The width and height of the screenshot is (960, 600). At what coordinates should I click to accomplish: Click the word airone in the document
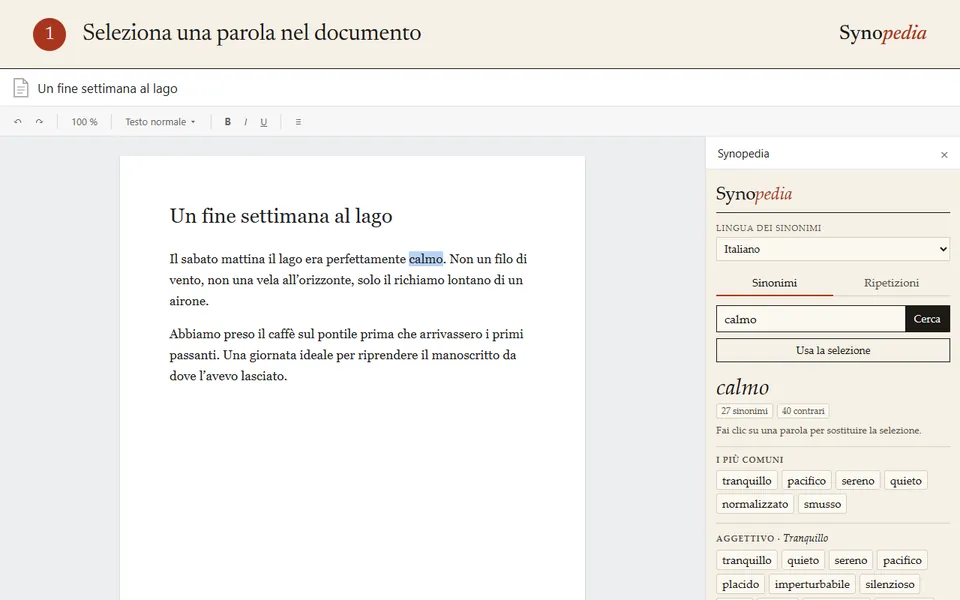[187, 301]
